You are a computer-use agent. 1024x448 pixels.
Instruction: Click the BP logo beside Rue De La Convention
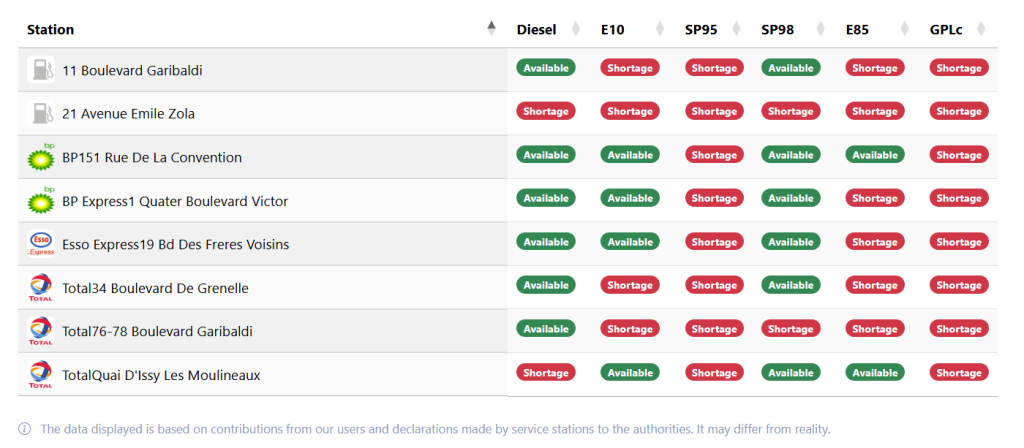41,157
